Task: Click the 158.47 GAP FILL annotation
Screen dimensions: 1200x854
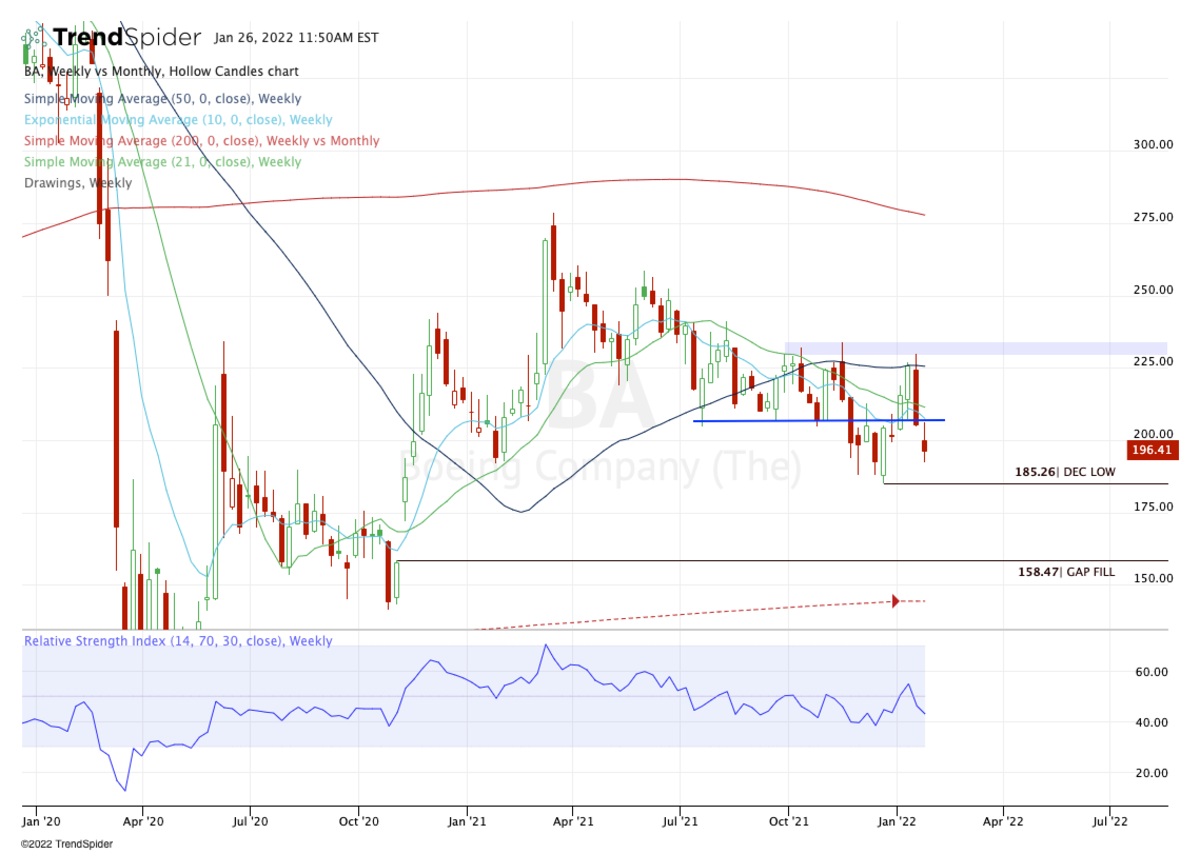Action: (x=1067, y=570)
